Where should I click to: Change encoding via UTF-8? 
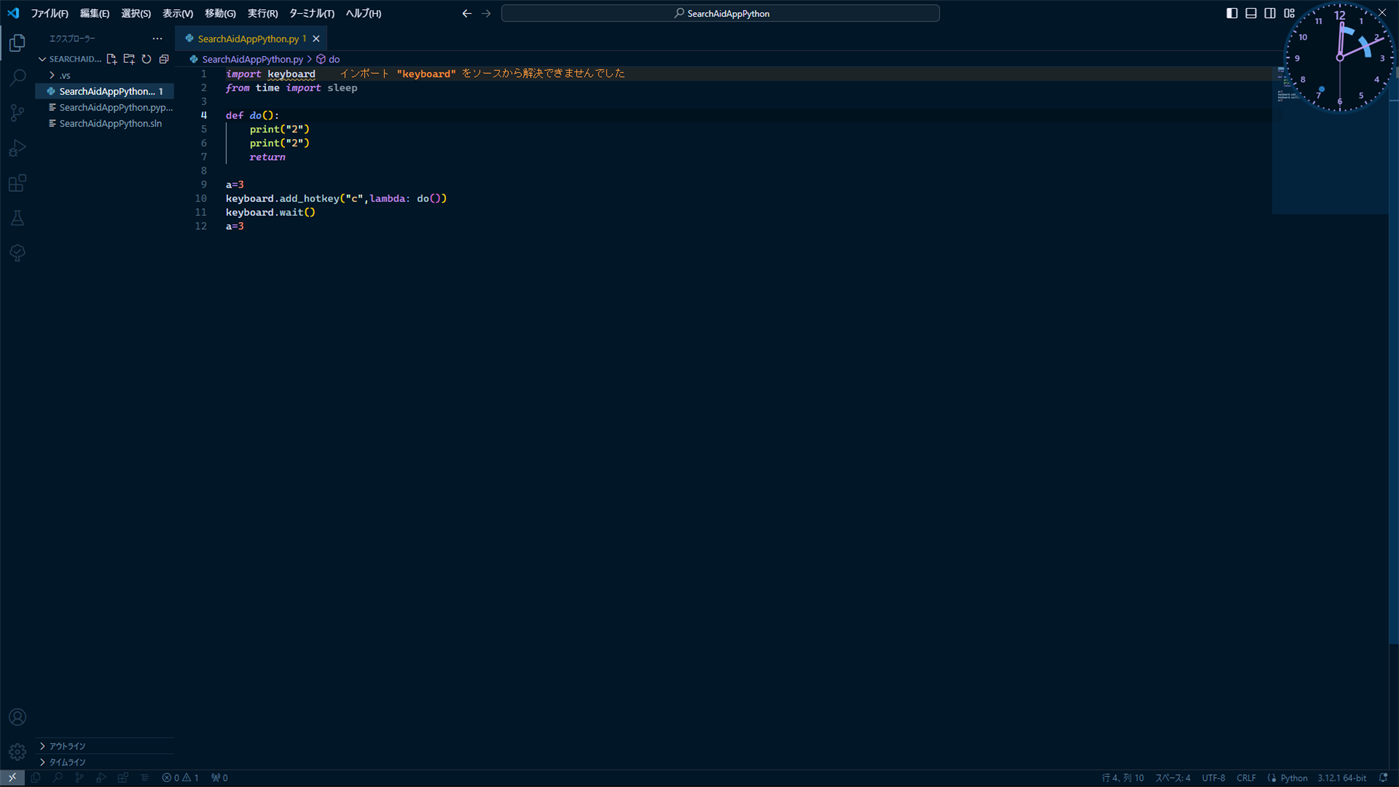coord(1213,778)
